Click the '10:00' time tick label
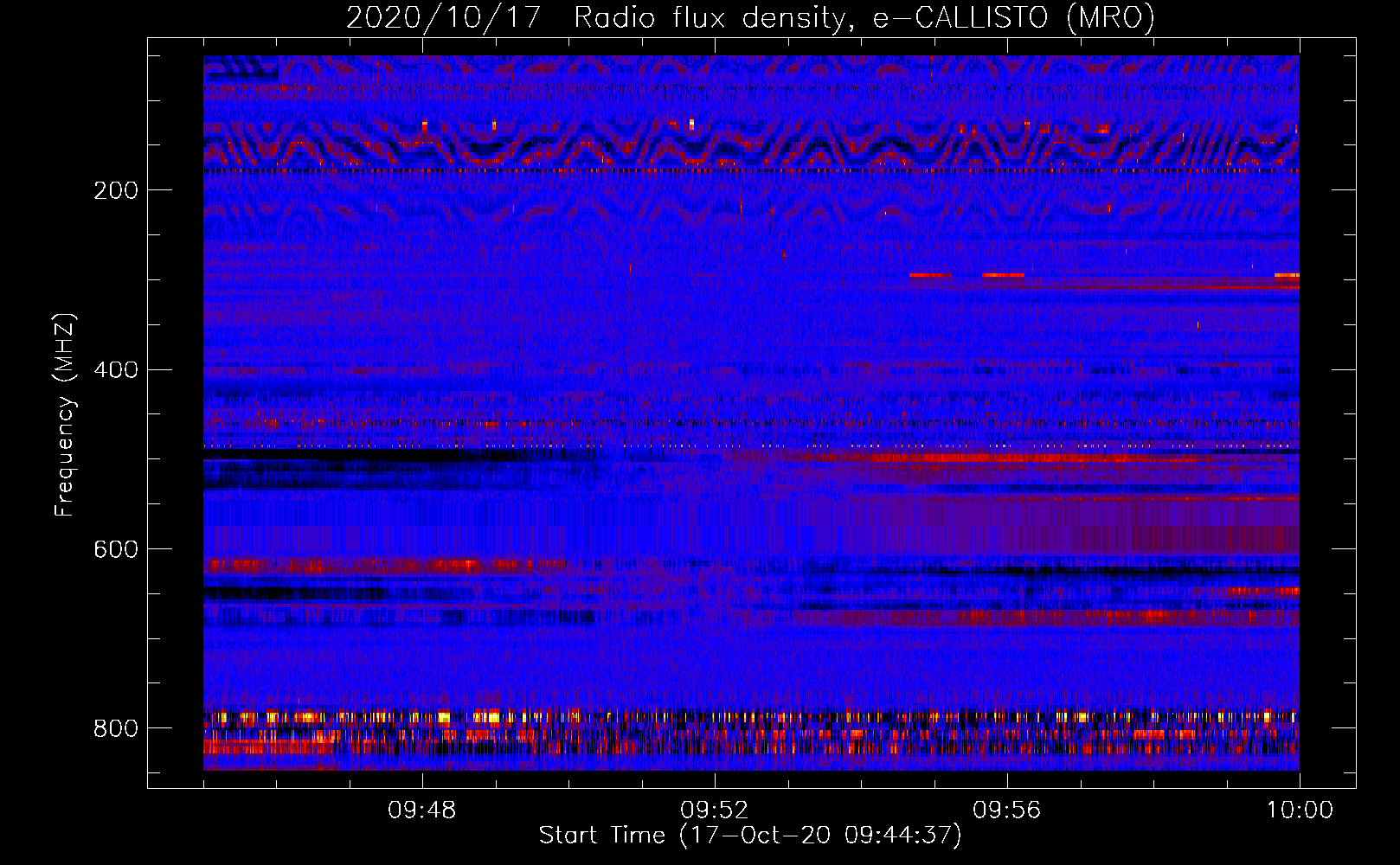The width and height of the screenshot is (1400, 865). [1300, 811]
